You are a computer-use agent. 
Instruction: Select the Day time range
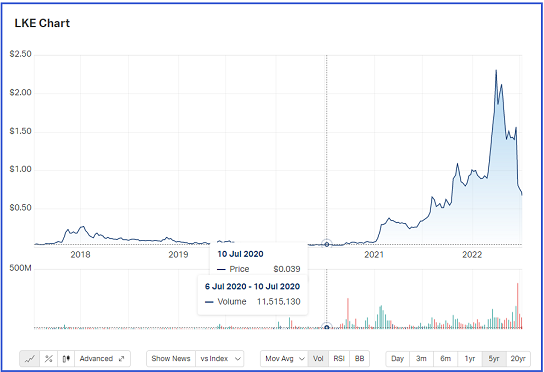398,358
